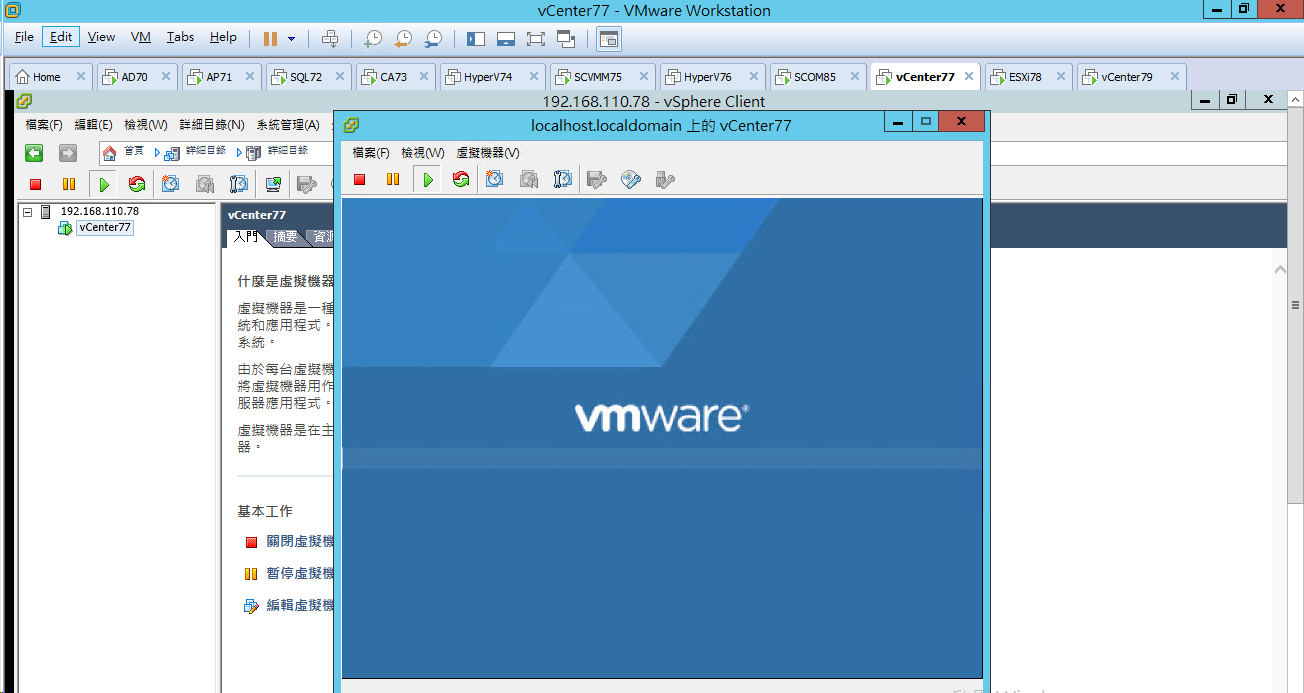Screen dimensions: 1304x693
Task: Click console window orange suspend icon
Action: 393,180
